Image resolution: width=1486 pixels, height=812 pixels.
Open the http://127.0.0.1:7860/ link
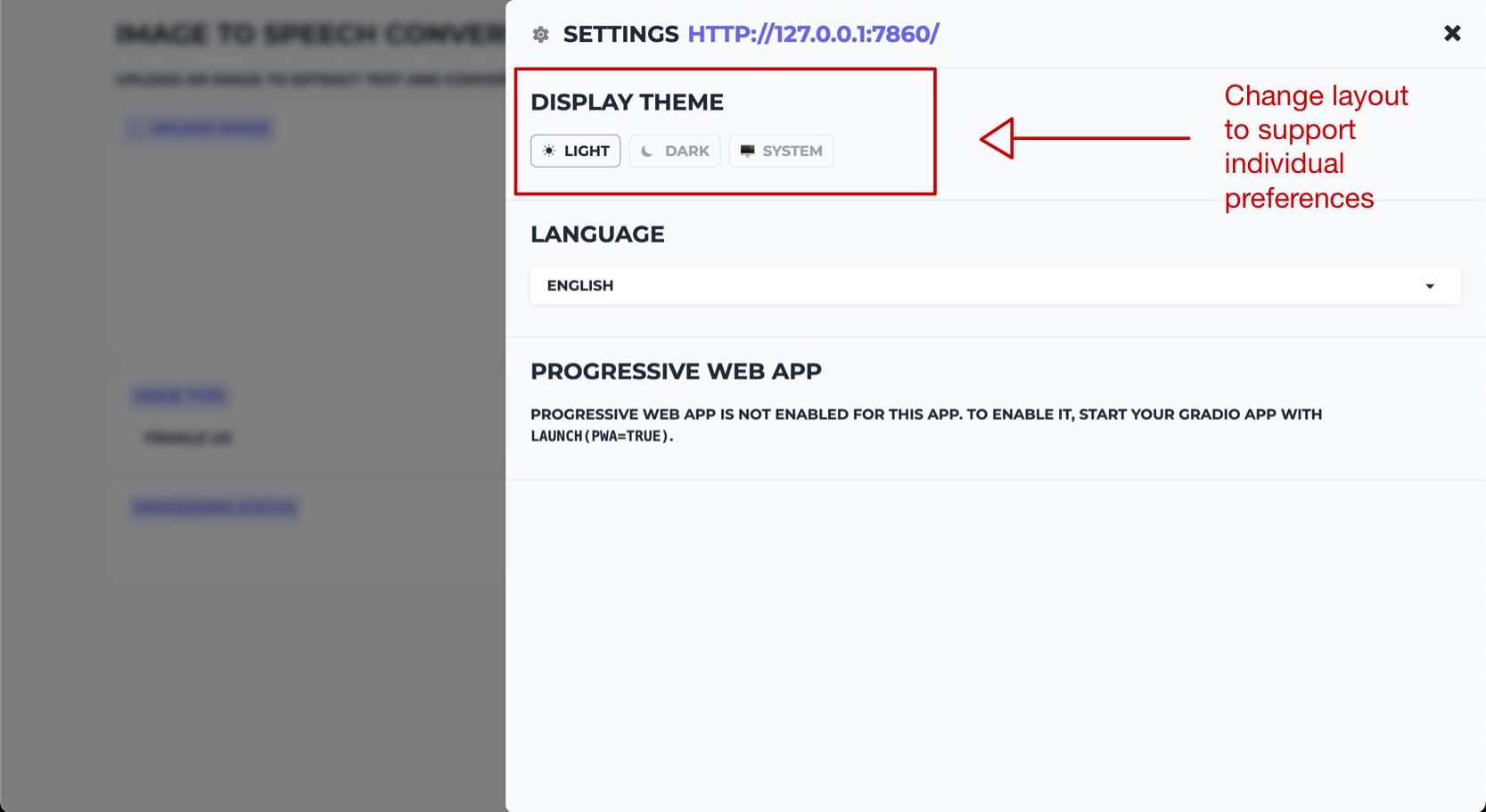click(x=813, y=34)
